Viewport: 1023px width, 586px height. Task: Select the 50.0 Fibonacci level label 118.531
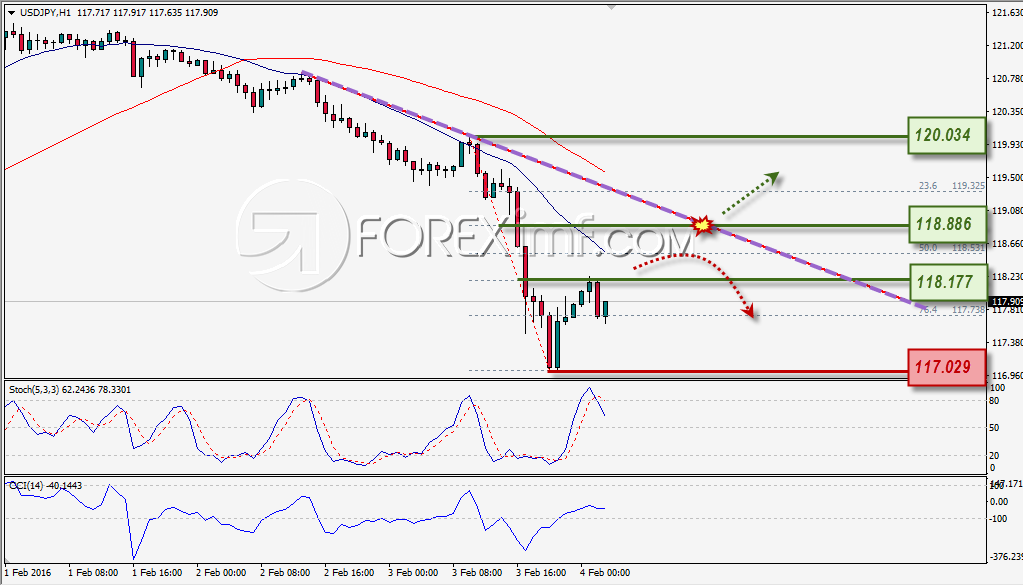coord(952,248)
